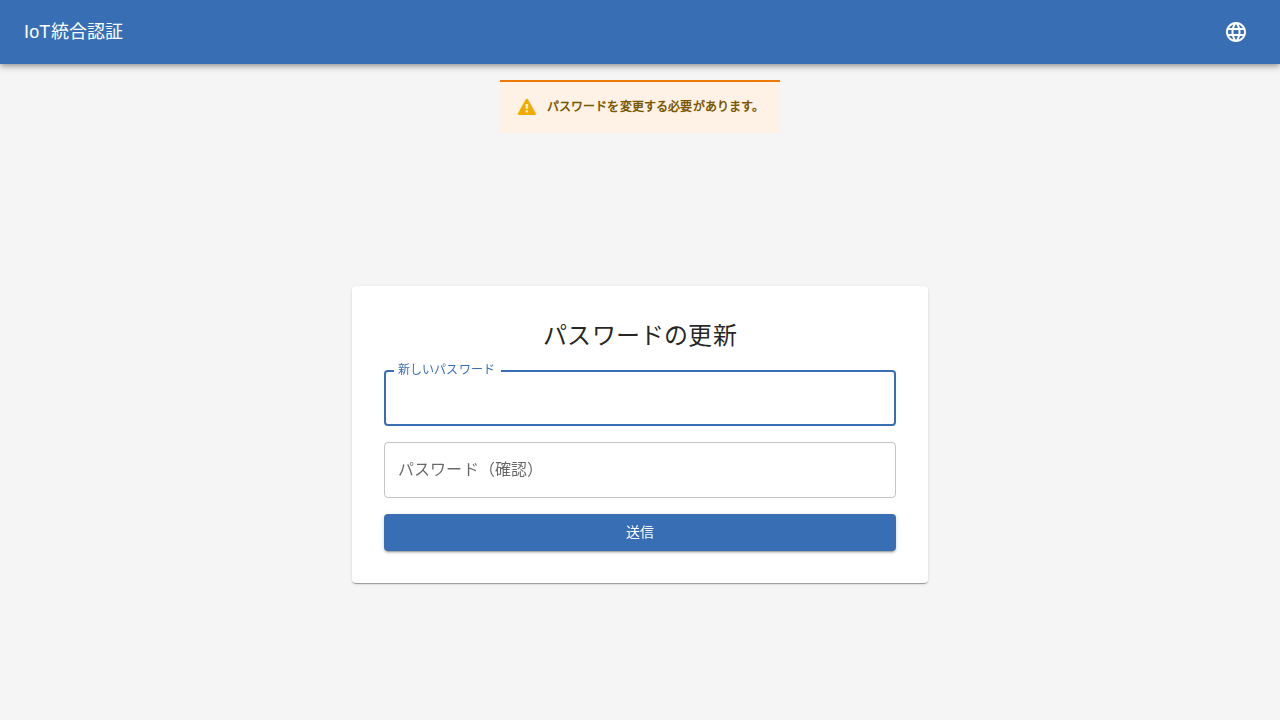The width and height of the screenshot is (1280, 720).
Task: Click the パスワードの更新 heading
Action: [640, 336]
